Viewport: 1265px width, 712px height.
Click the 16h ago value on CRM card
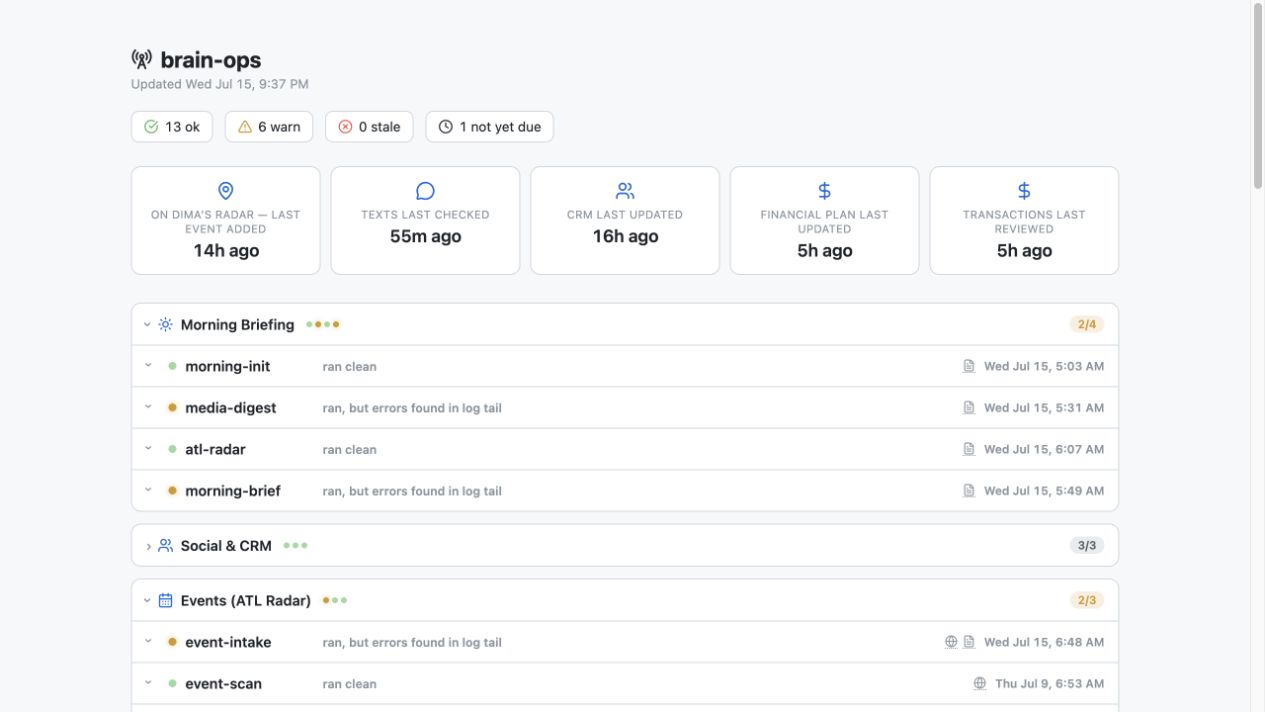625,237
